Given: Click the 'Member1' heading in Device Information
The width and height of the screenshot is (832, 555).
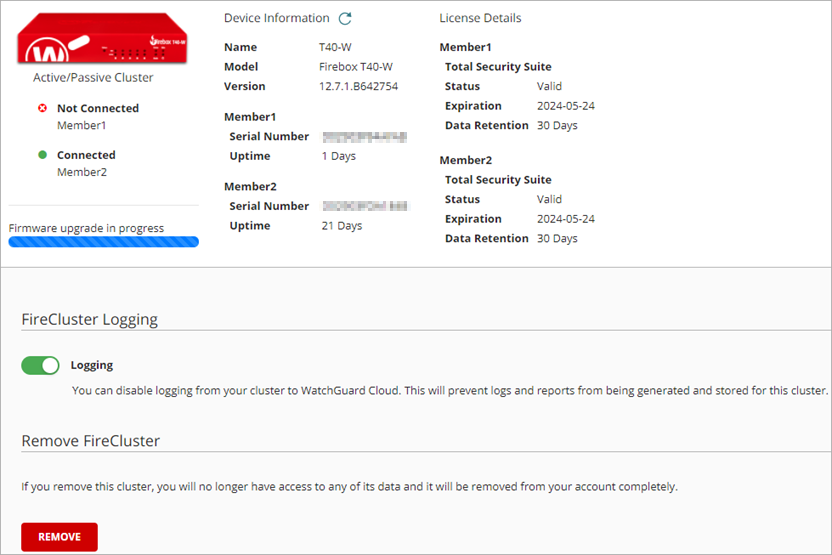Looking at the screenshot, I should point(250,117).
